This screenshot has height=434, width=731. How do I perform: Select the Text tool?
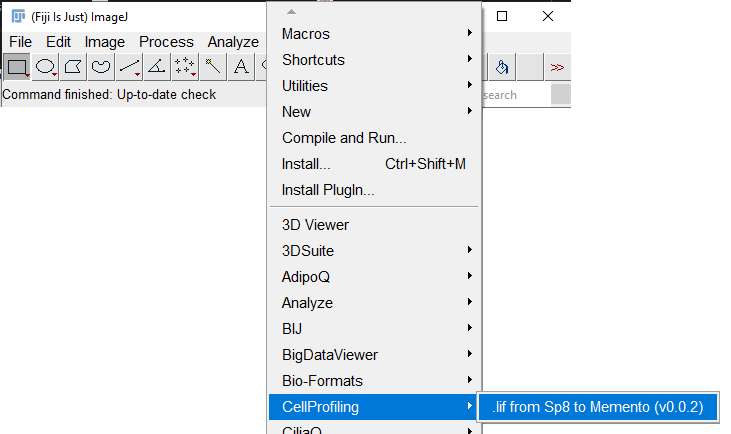[x=241, y=67]
